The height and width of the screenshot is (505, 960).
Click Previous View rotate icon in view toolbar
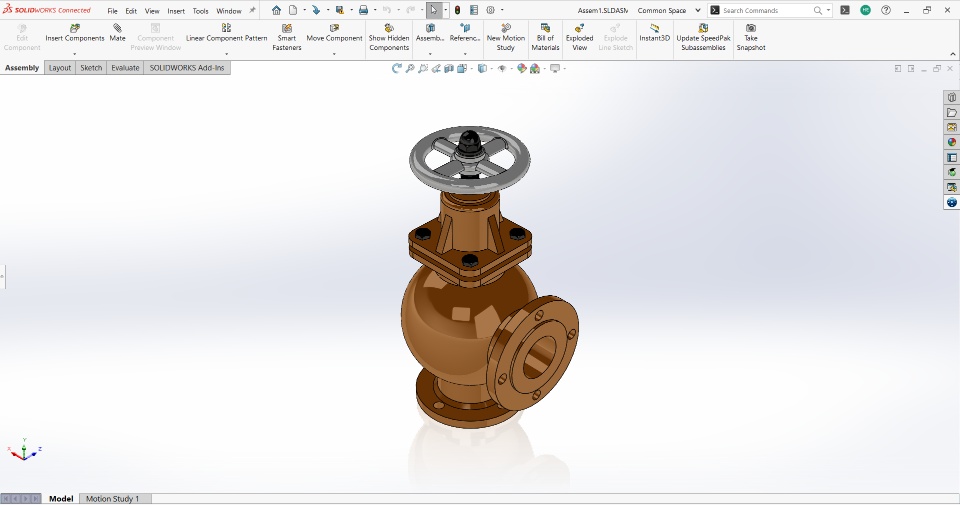click(397, 69)
